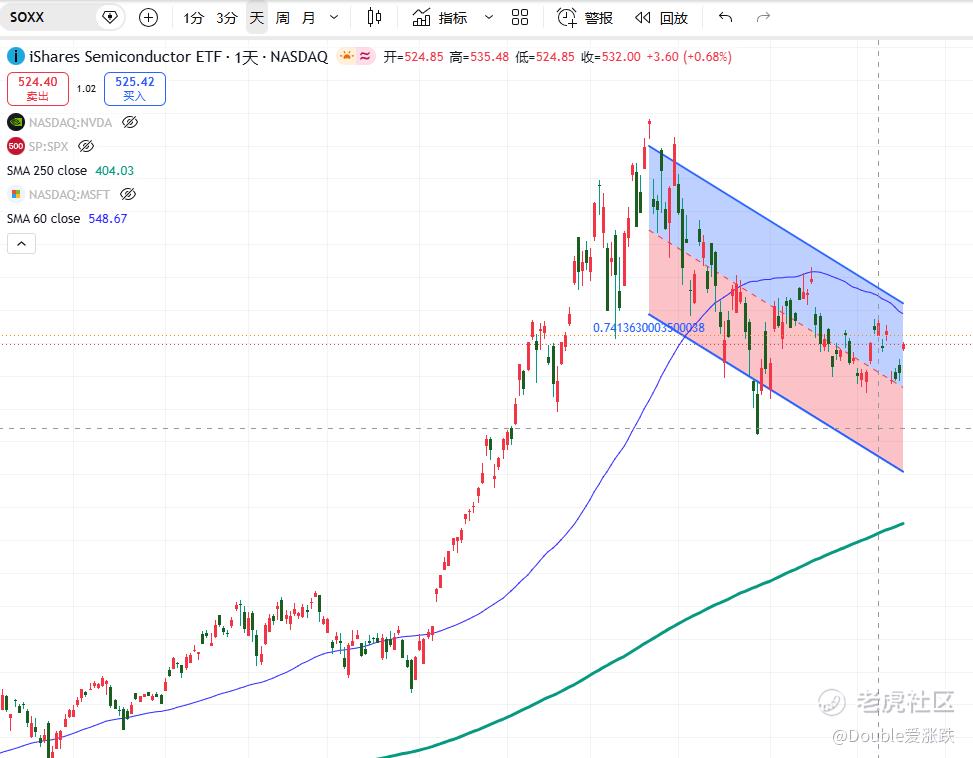Click the add symbol plus icon

click(148, 17)
